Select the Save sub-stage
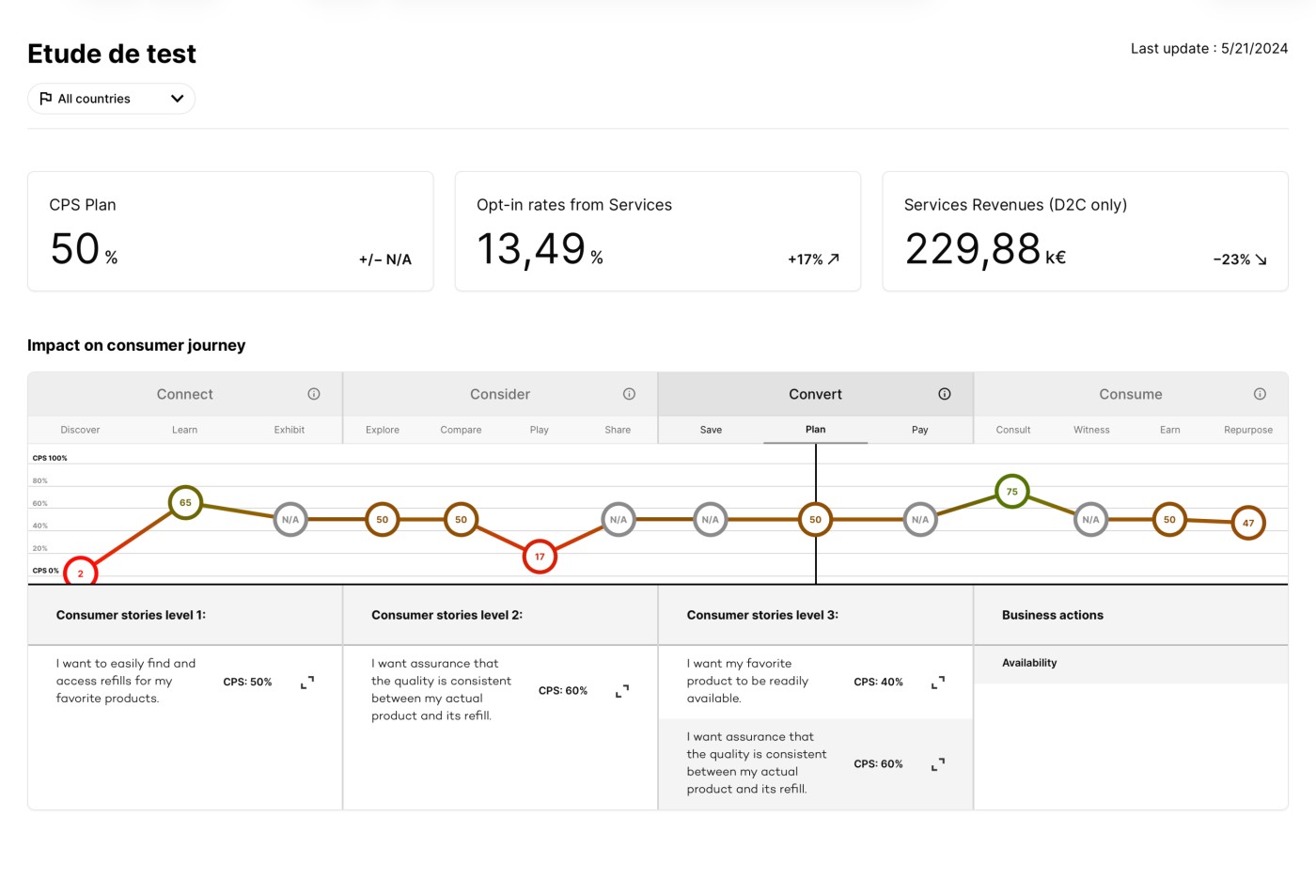Screen dimensions: 1316x896 tap(711, 430)
